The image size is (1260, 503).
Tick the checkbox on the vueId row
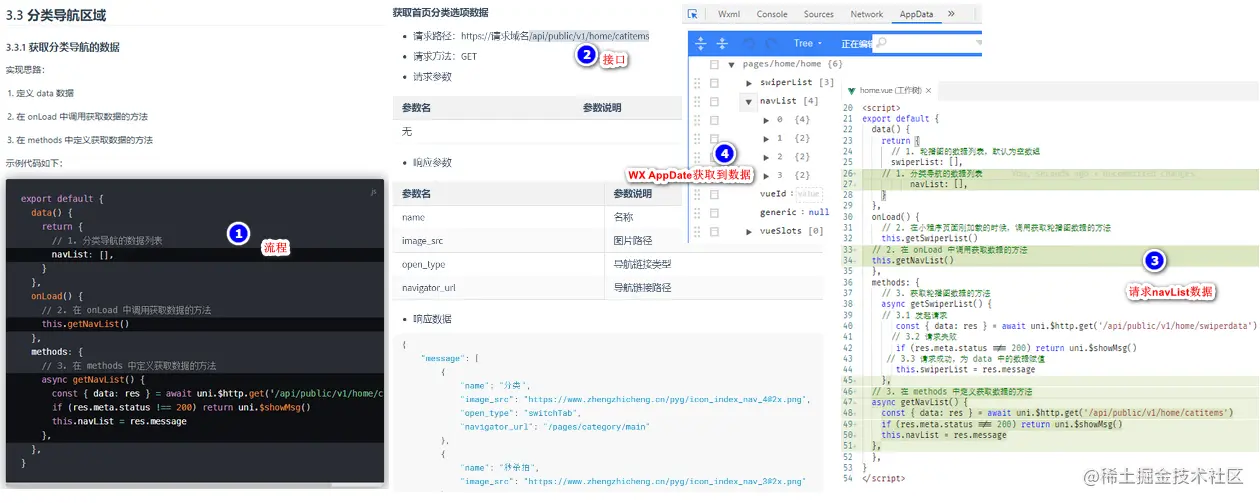[714, 194]
